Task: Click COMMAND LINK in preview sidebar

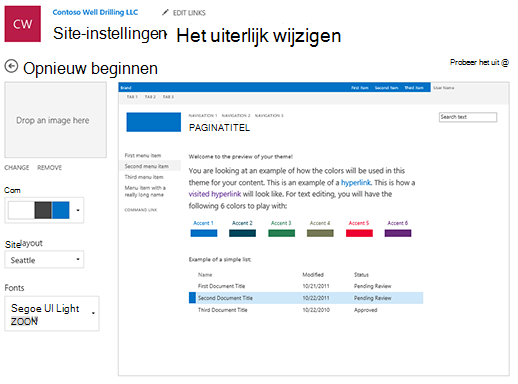Action: (141, 210)
